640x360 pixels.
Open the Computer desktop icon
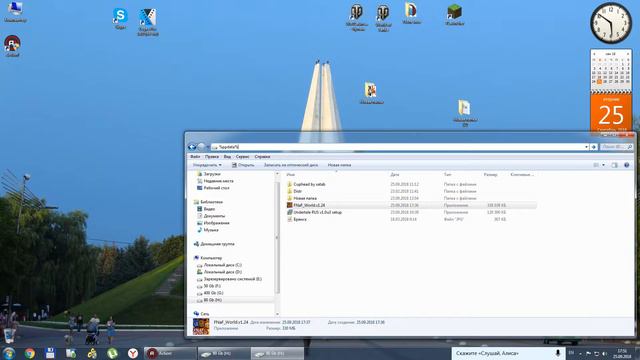pyautogui.click(x=15, y=11)
